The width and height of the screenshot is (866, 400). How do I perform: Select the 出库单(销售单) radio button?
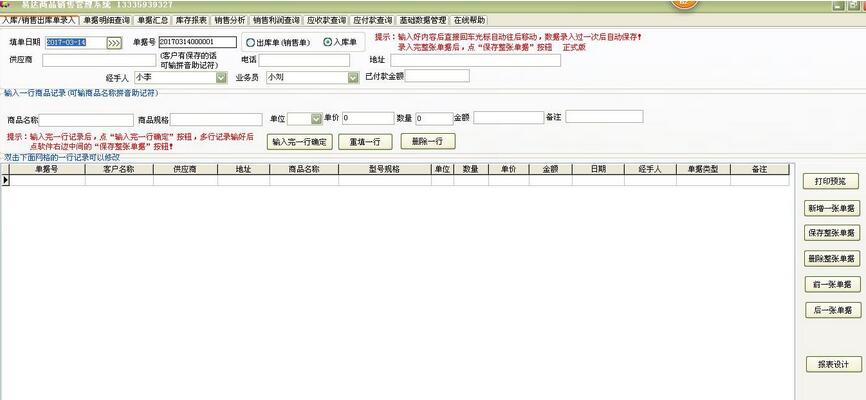[x=250, y=42]
